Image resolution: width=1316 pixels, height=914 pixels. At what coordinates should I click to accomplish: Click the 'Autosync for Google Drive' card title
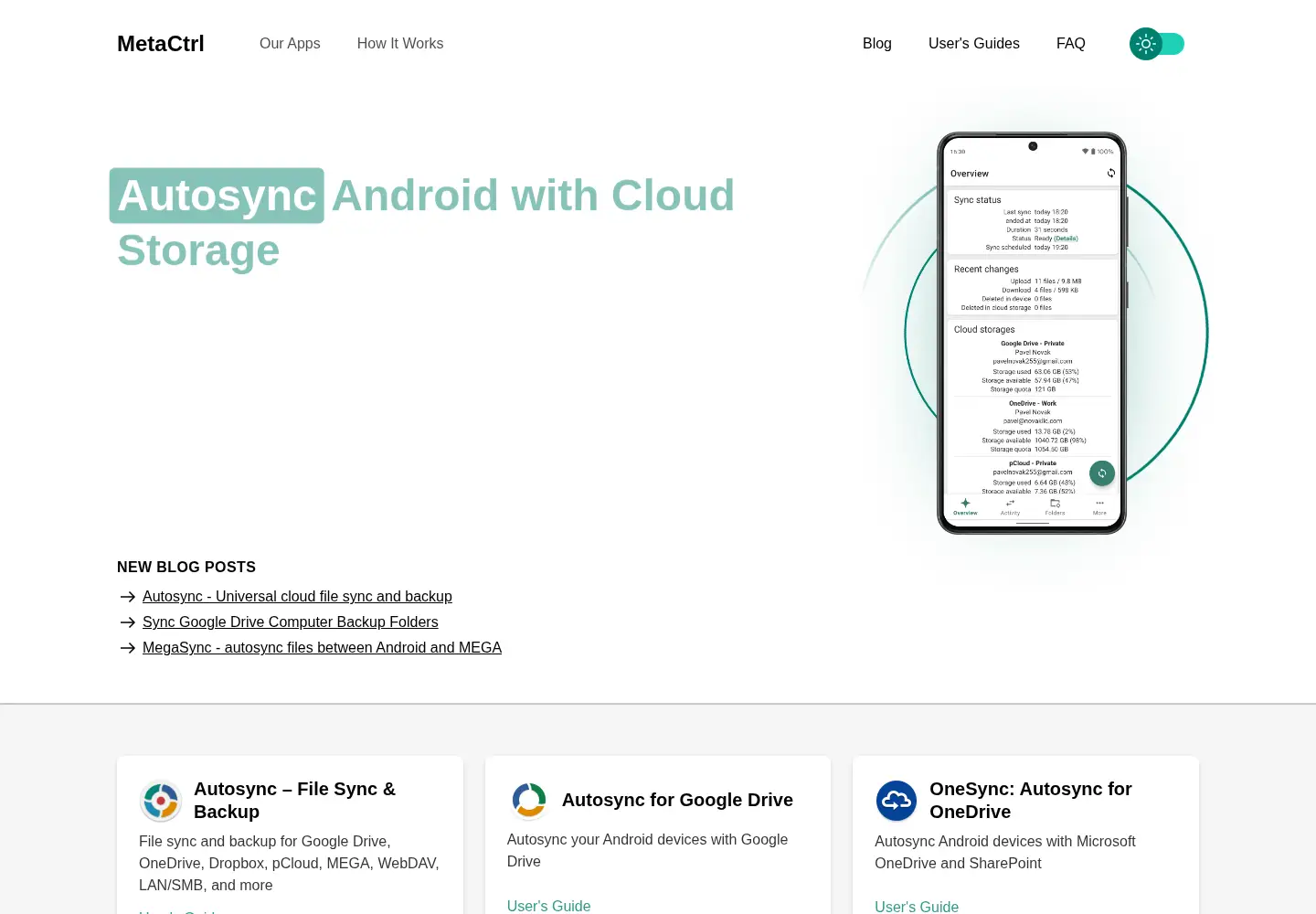[x=677, y=800]
